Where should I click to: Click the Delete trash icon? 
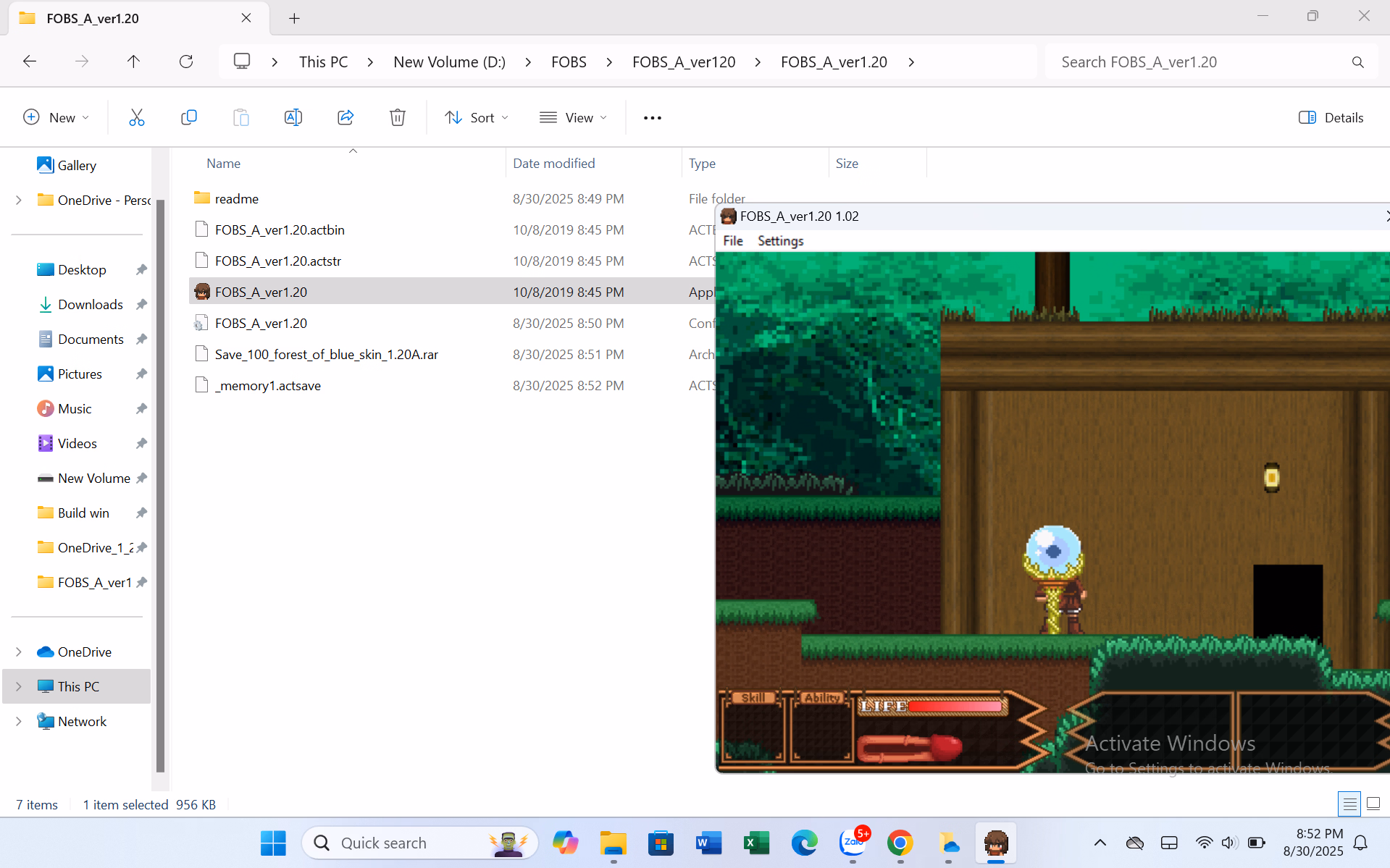397,117
